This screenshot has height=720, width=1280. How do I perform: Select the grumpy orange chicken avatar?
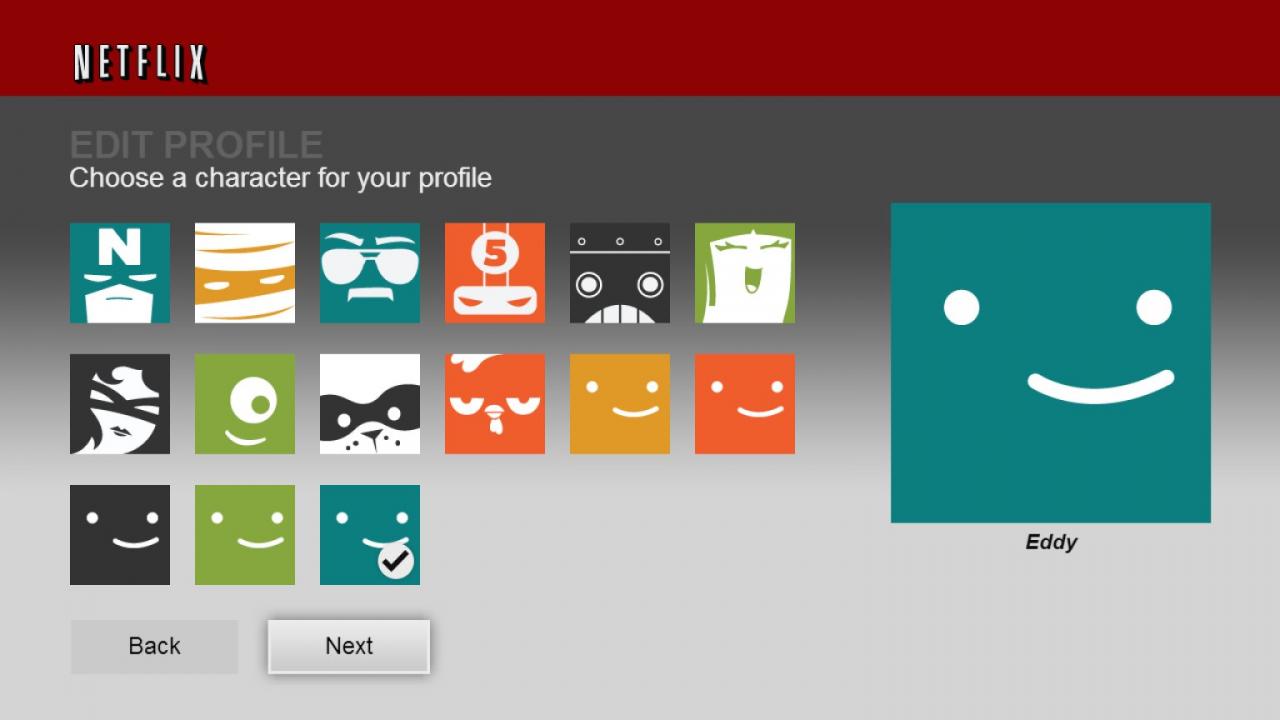pyautogui.click(x=494, y=404)
